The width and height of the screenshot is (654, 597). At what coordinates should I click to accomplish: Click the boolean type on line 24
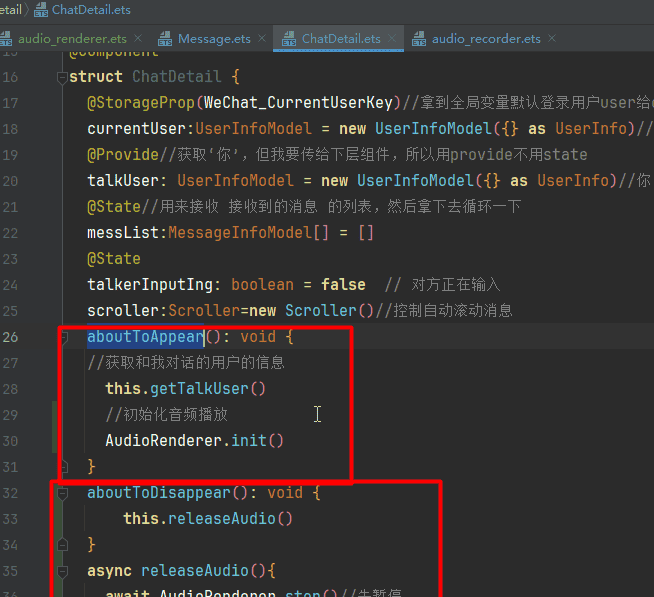click(x=262, y=285)
